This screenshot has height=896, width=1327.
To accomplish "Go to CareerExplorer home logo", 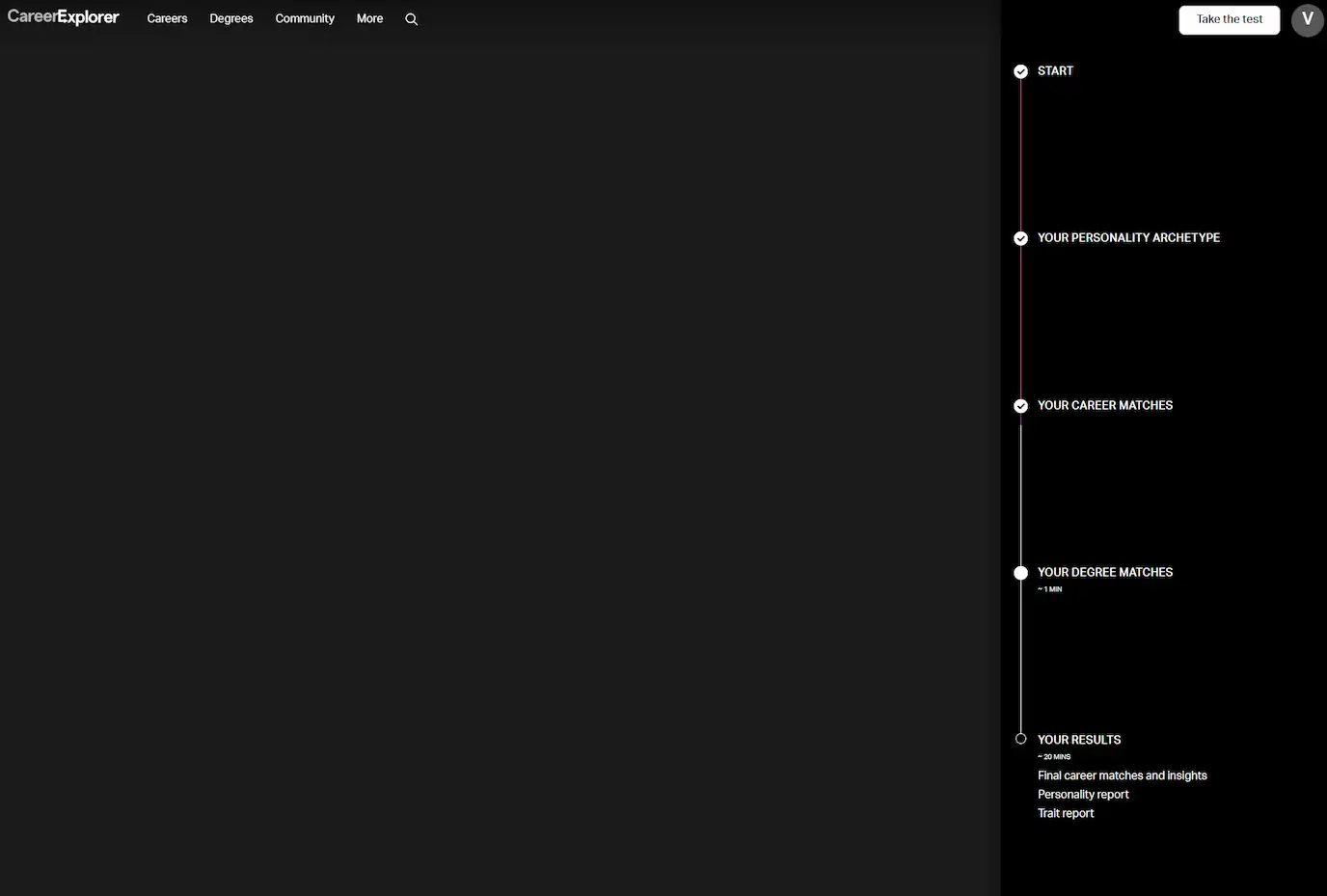I will tap(64, 17).
